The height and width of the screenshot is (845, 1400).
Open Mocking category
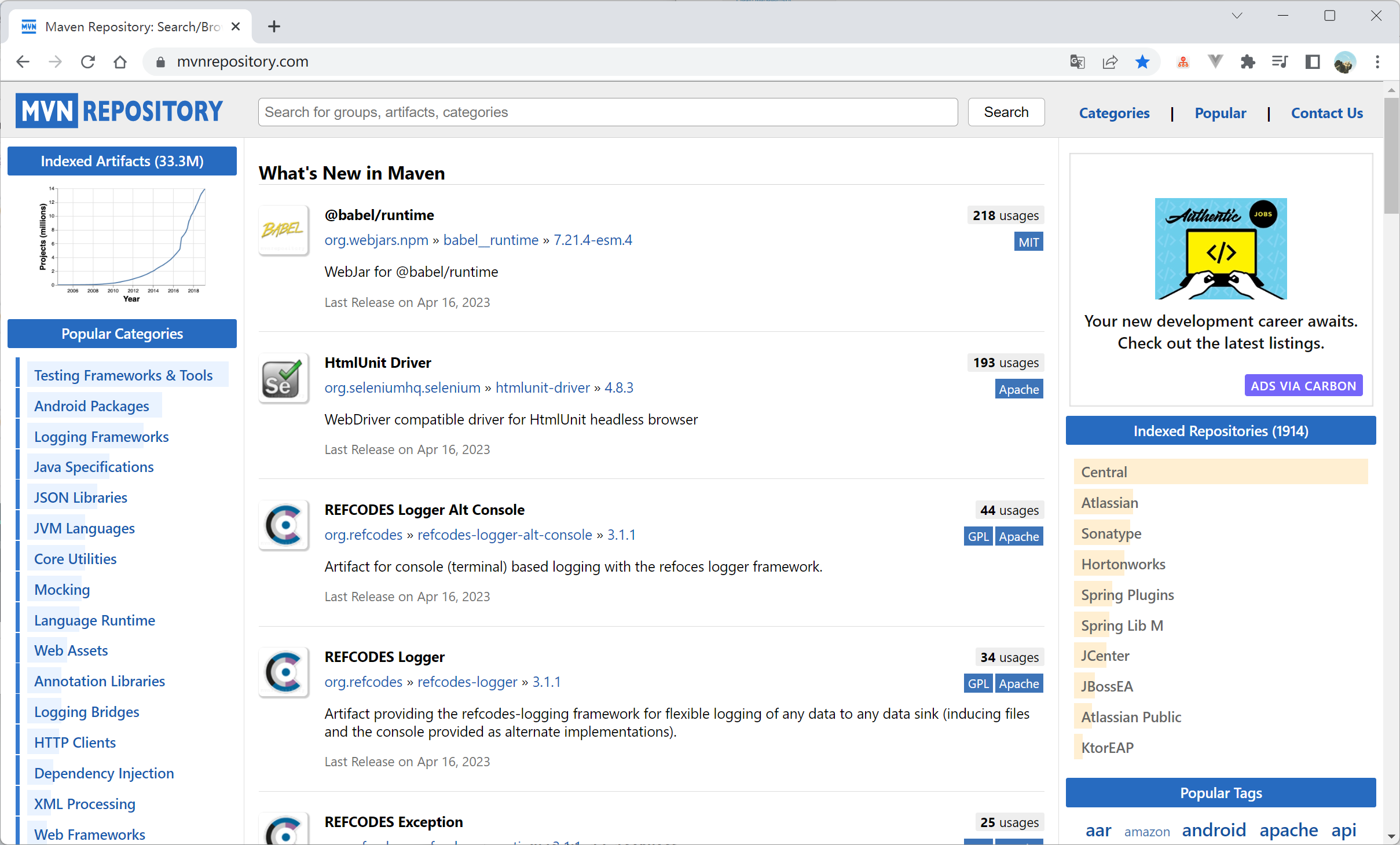[62, 590]
